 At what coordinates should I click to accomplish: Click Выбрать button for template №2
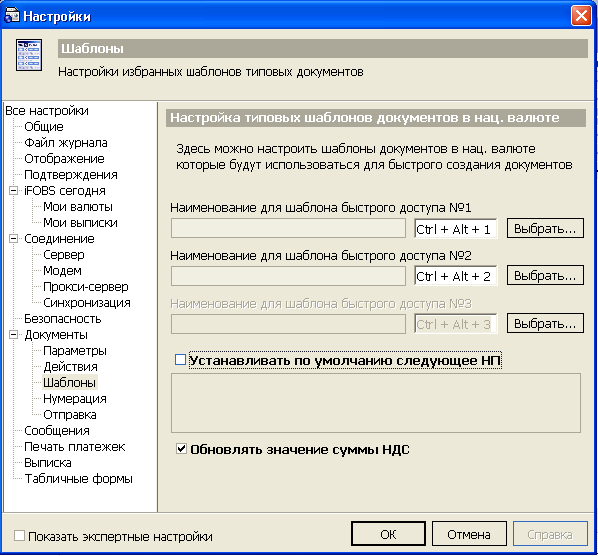tap(545, 275)
